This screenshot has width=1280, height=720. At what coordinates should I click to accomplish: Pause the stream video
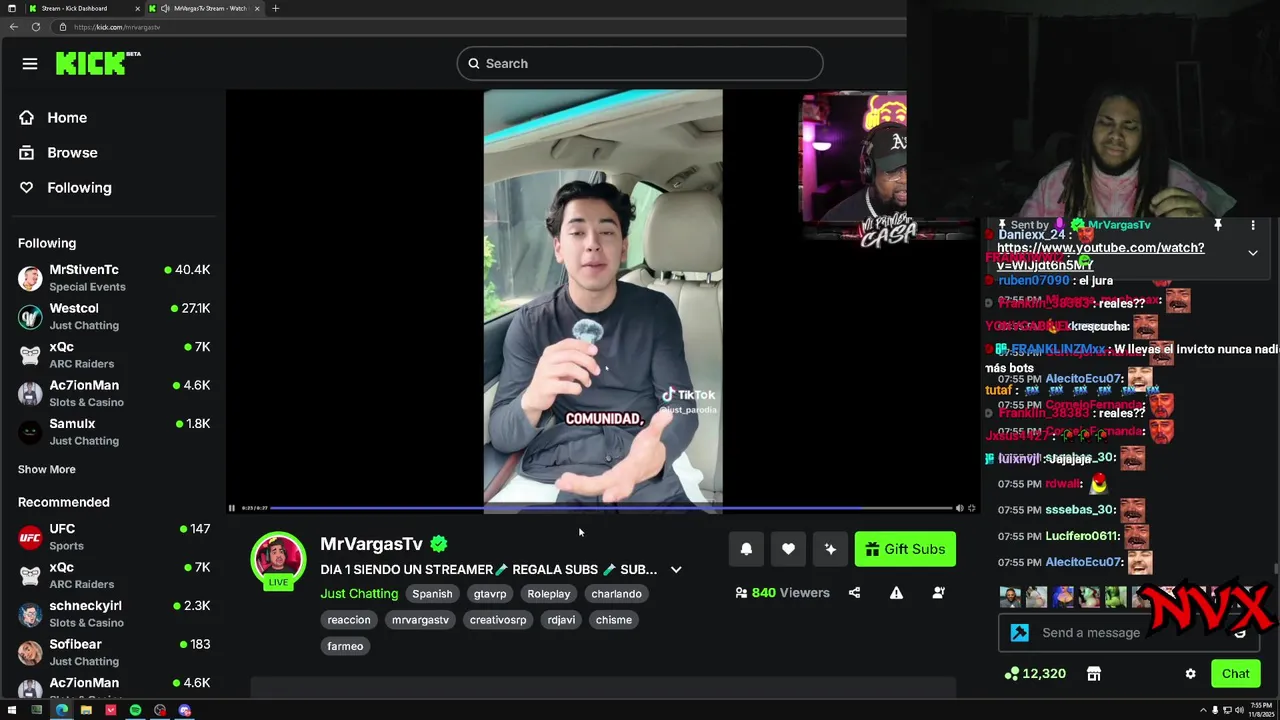tap(232, 508)
